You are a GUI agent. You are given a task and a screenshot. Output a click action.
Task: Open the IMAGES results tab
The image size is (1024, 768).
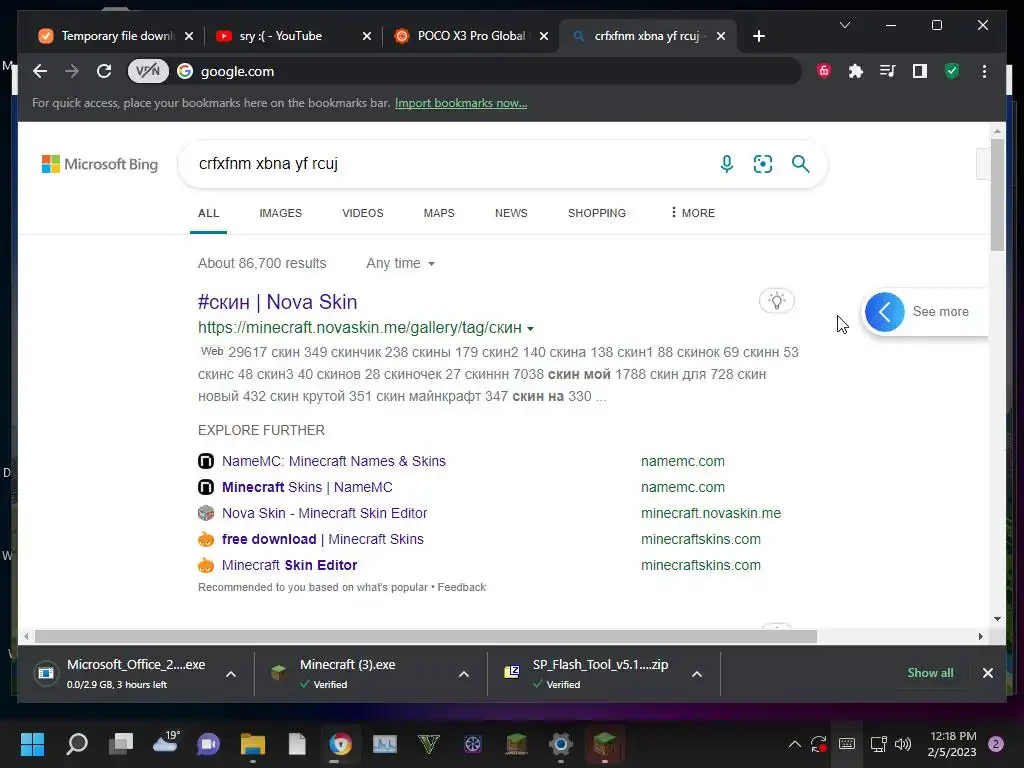pyautogui.click(x=280, y=213)
